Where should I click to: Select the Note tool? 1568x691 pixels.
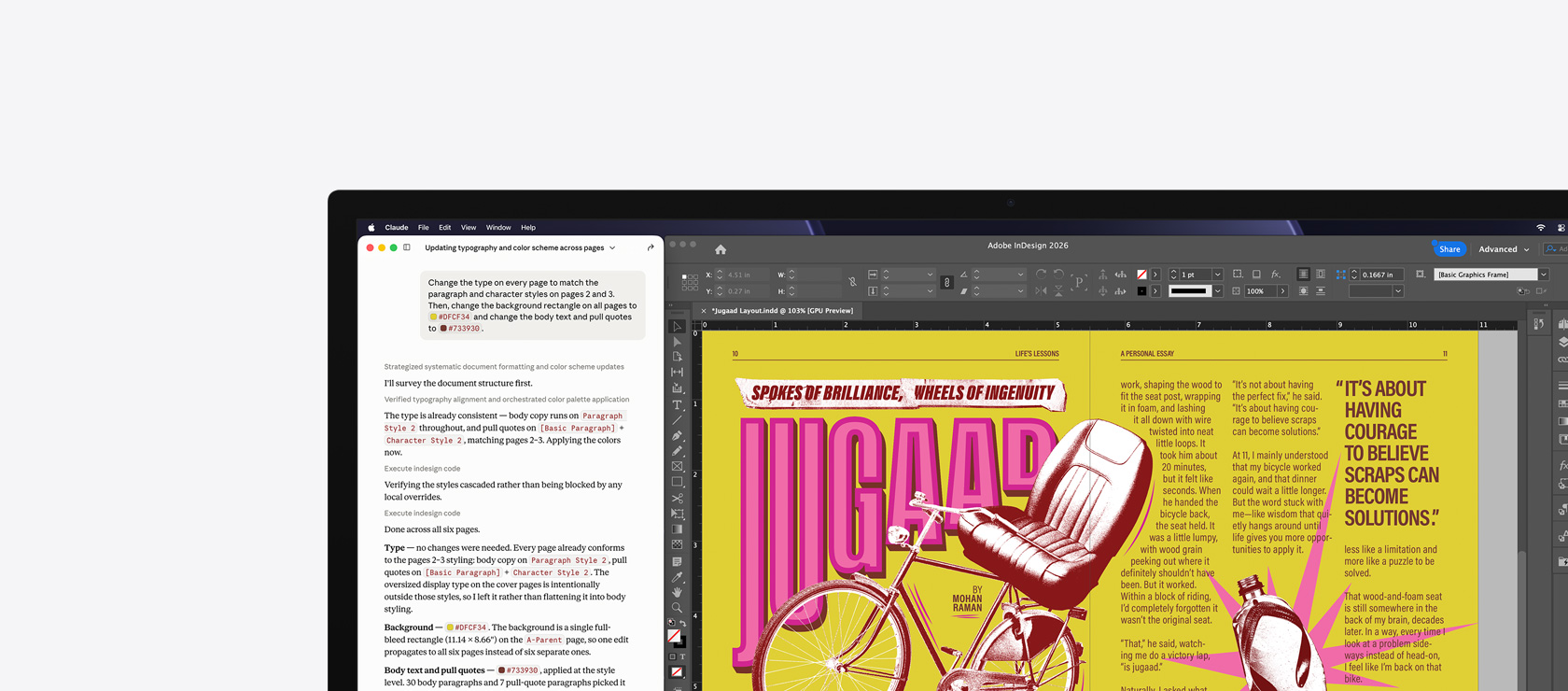click(x=677, y=561)
